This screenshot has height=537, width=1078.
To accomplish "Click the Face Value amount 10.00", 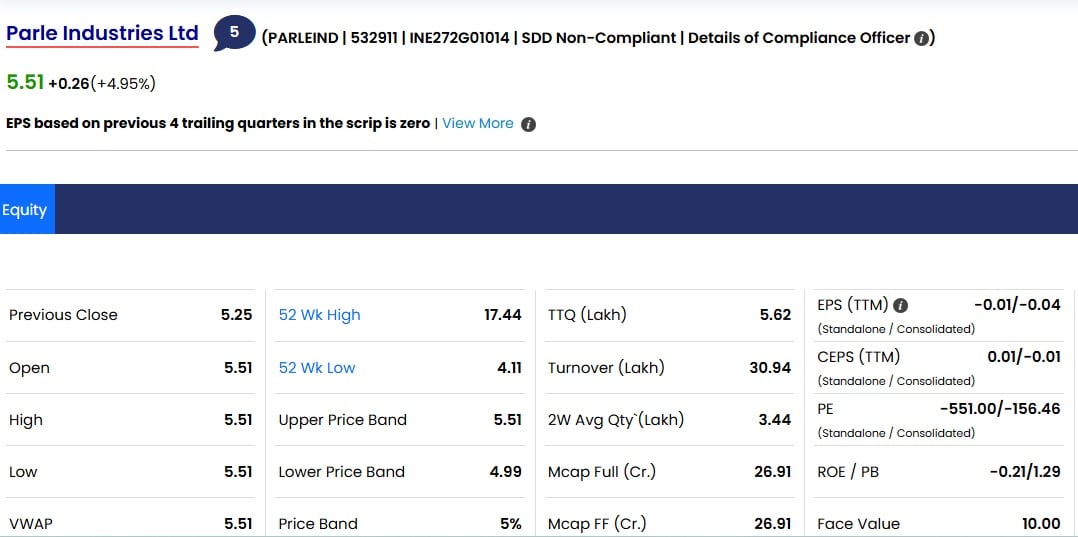I will (1041, 525).
